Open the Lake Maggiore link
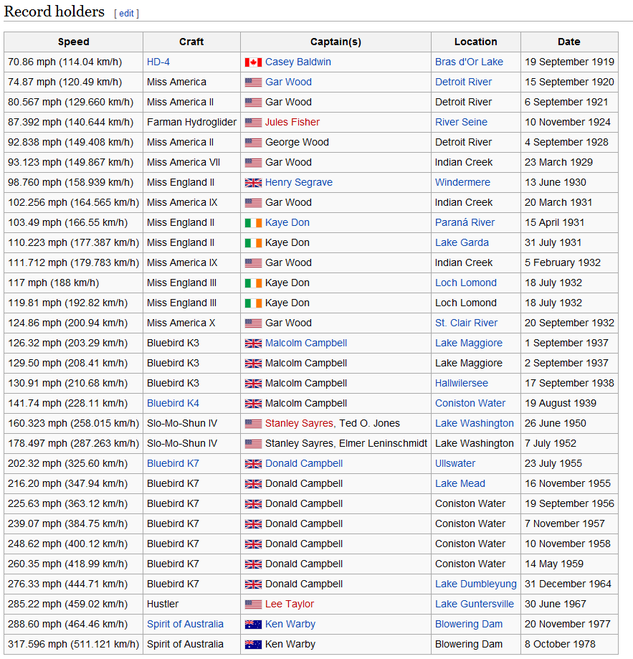 tap(469, 343)
